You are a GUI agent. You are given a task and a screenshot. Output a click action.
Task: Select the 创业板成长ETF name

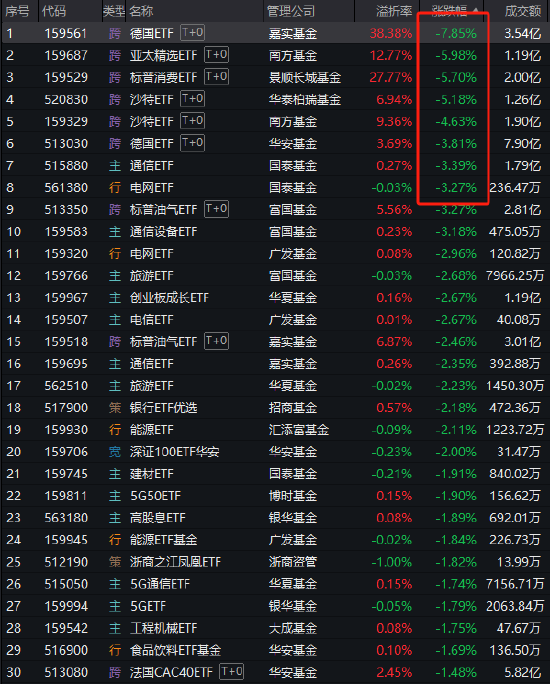pos(169,298)
